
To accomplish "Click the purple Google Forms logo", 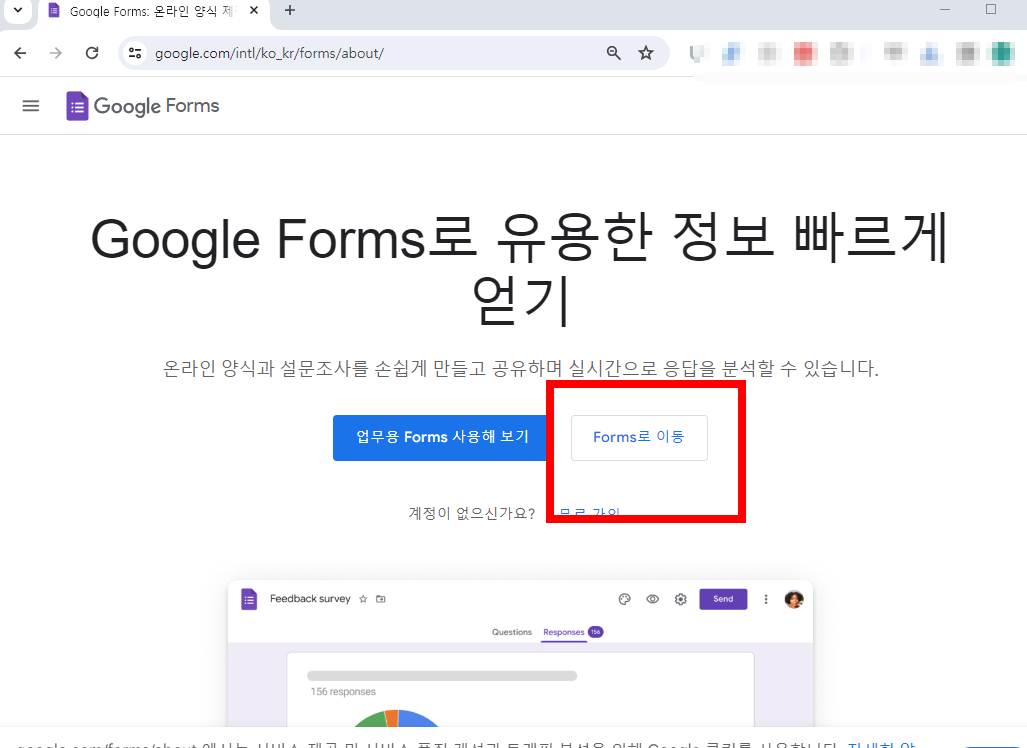I will point(76,105).
